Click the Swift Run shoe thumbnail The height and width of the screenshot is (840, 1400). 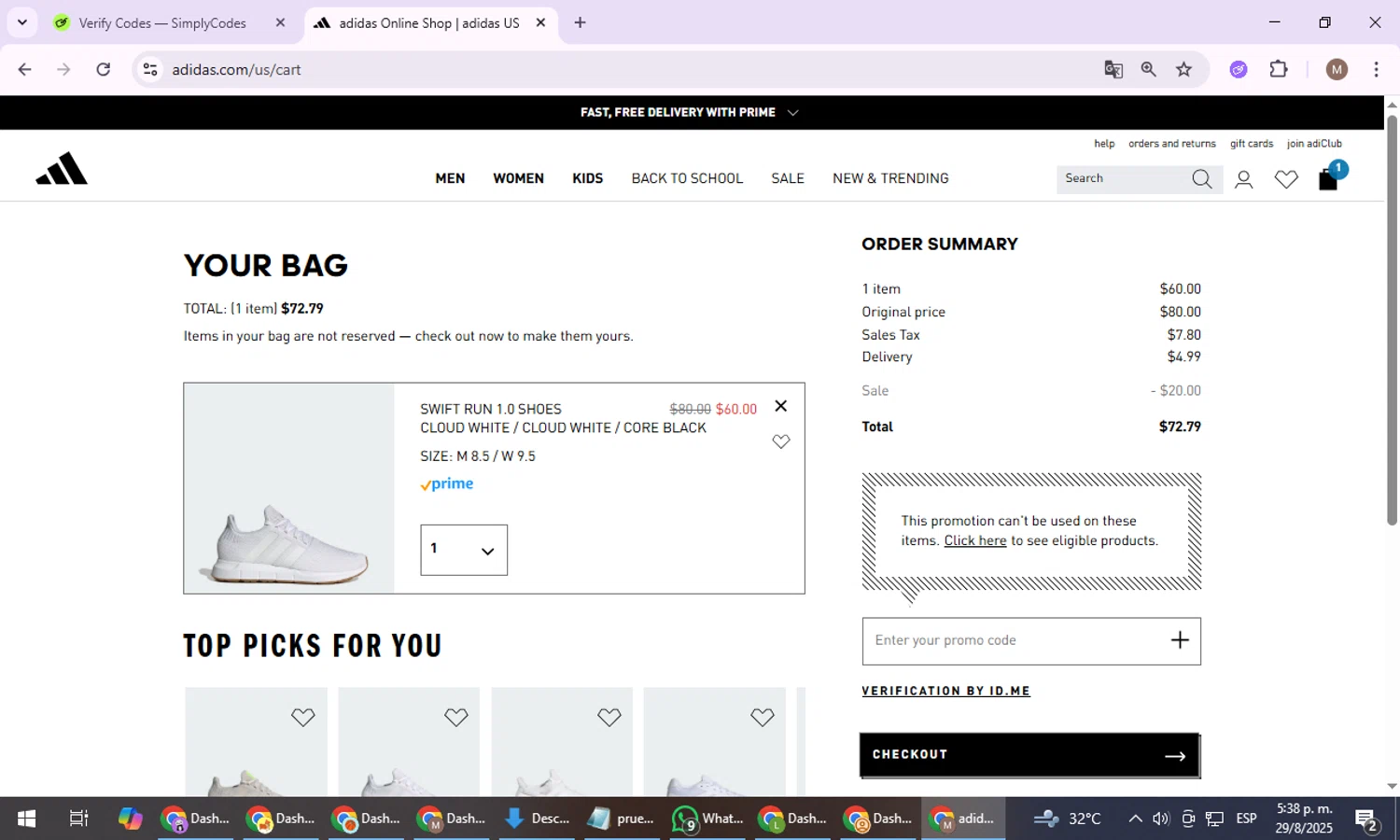pos(289,488)
